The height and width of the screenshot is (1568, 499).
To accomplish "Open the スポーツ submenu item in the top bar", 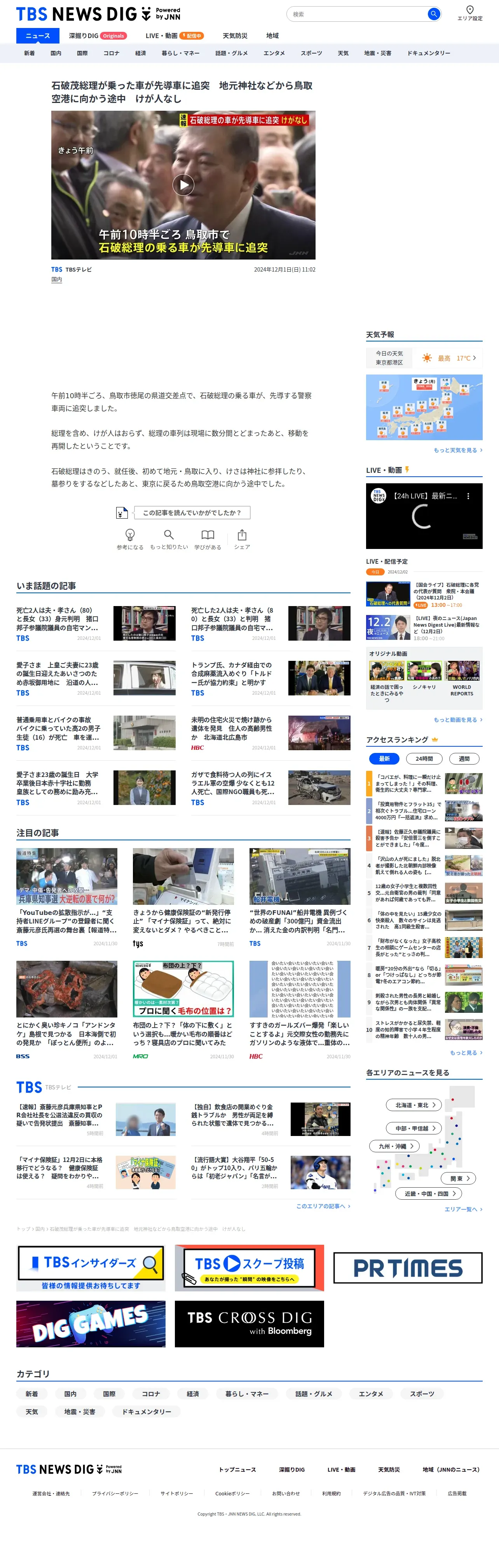I will 311,53.
